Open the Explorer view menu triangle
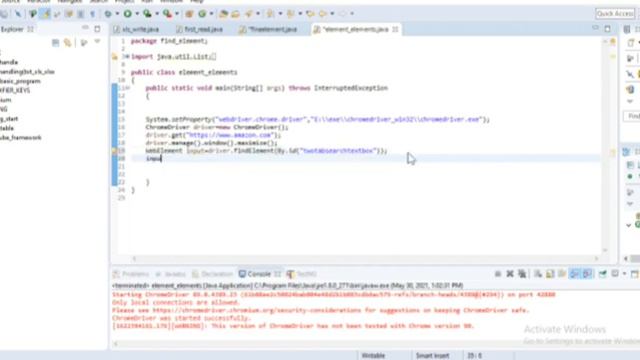The image size is (640, 360). pos(97,42)
